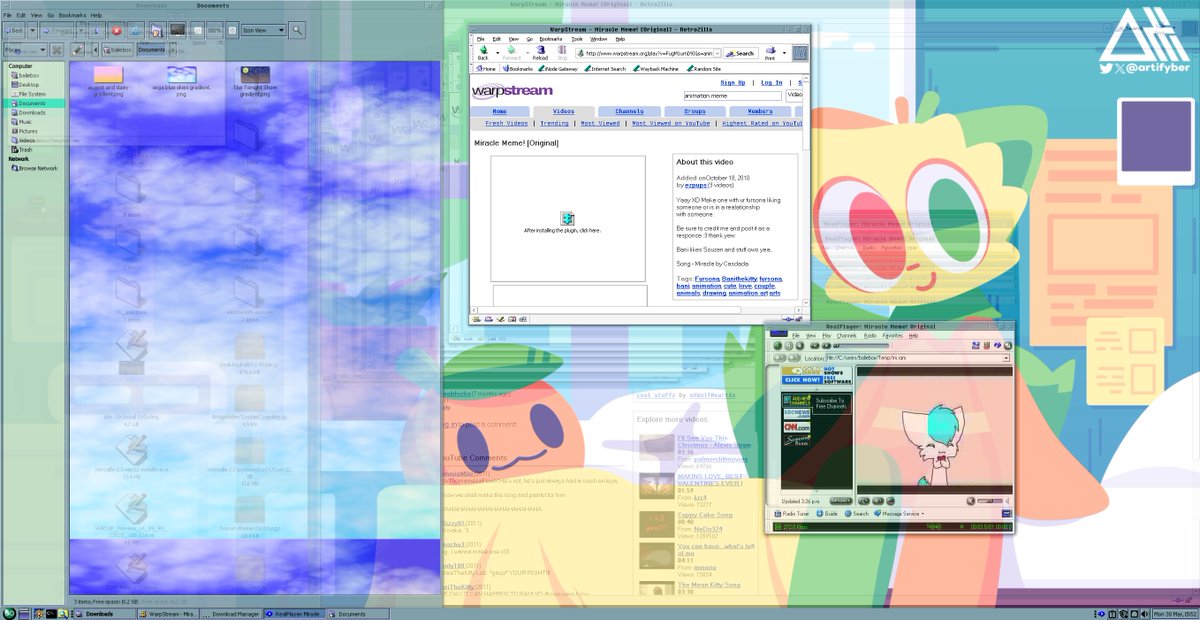Open the Videos search-type dropdown on Warpstream
This screenshot has width=1200, height=620.
pyautogui.click(x=795, y=95)
